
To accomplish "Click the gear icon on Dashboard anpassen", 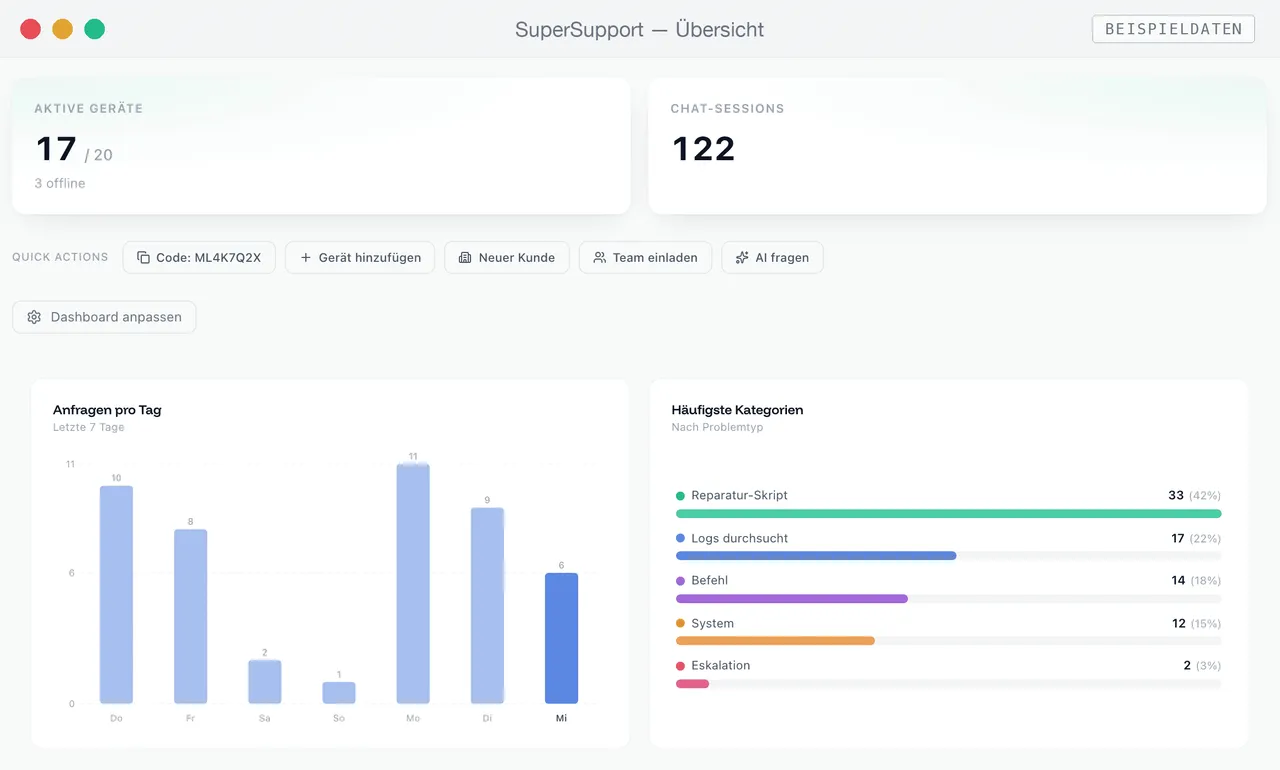I will click(34, 317).
